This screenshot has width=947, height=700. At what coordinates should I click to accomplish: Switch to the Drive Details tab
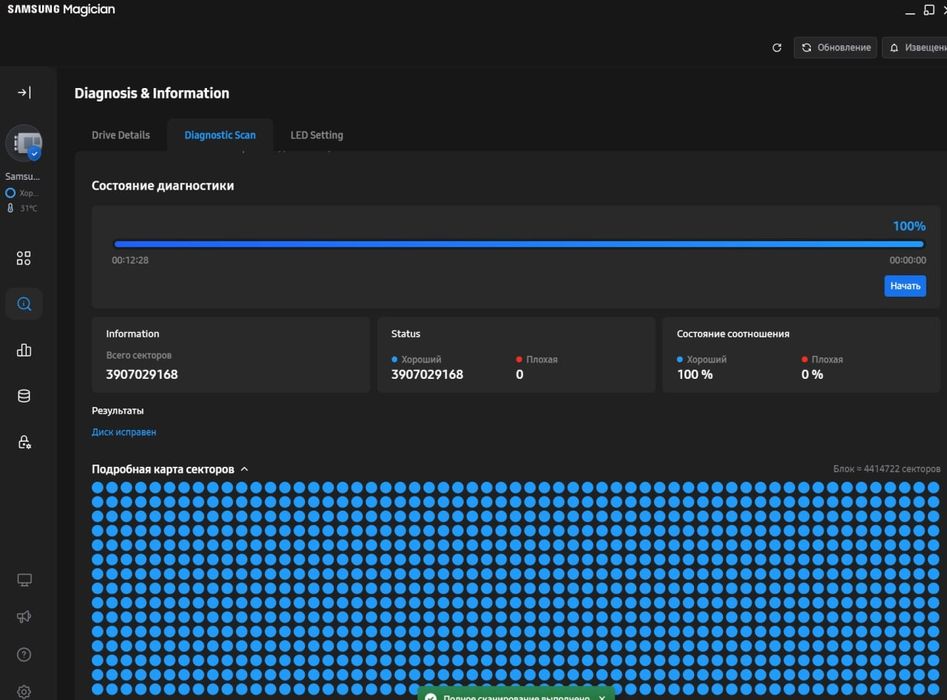tap(121, 135)
